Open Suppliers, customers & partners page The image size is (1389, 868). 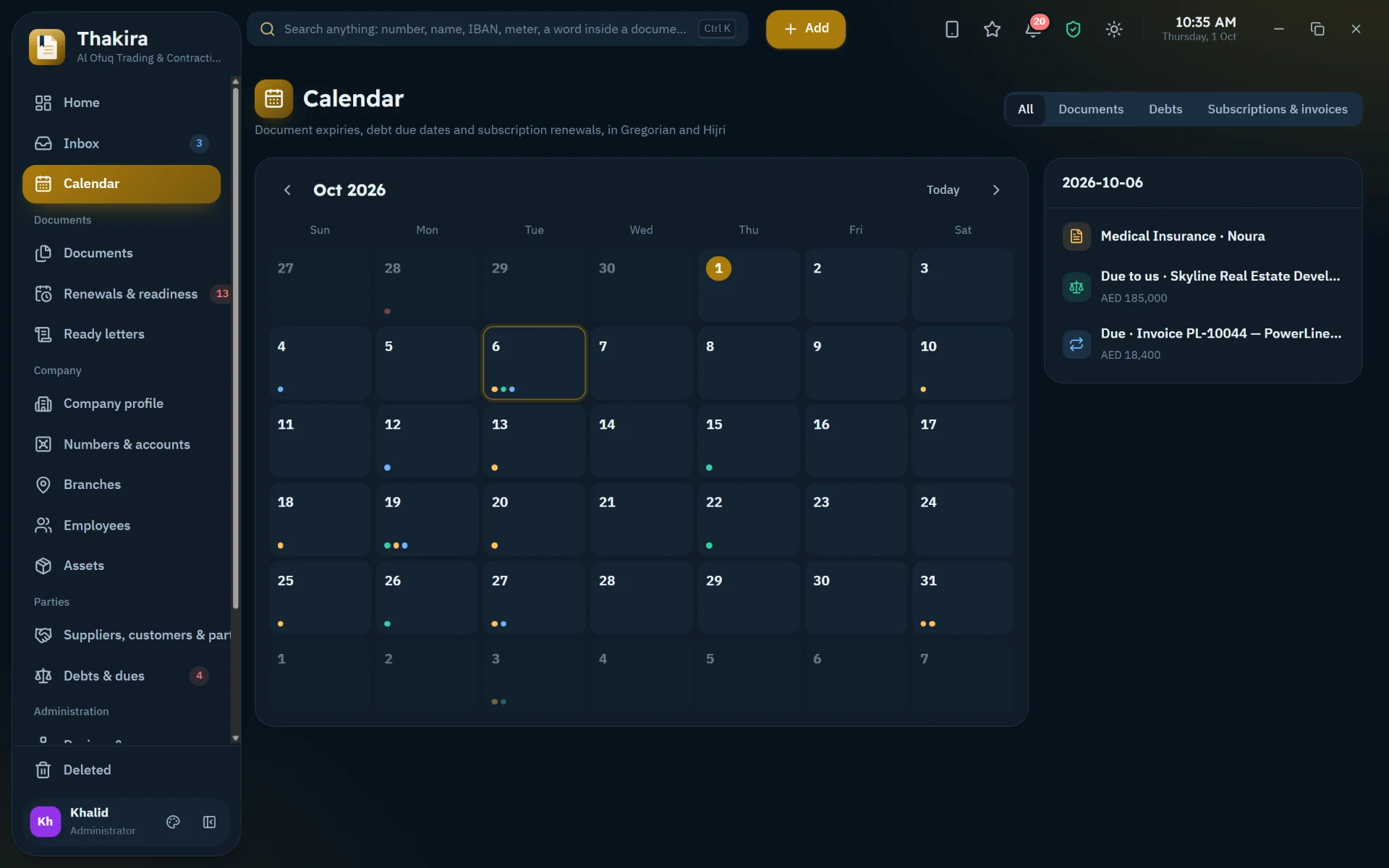tap(127, 635)
